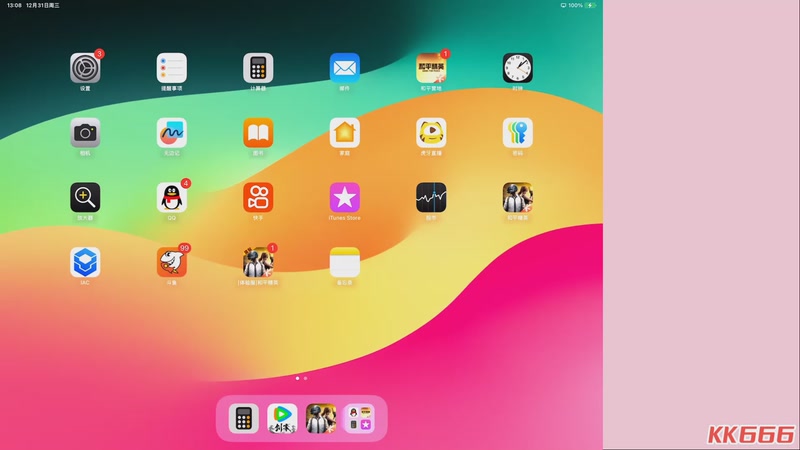
Task: Tap the 13:08 time in status bar
Action: point(14,5)
